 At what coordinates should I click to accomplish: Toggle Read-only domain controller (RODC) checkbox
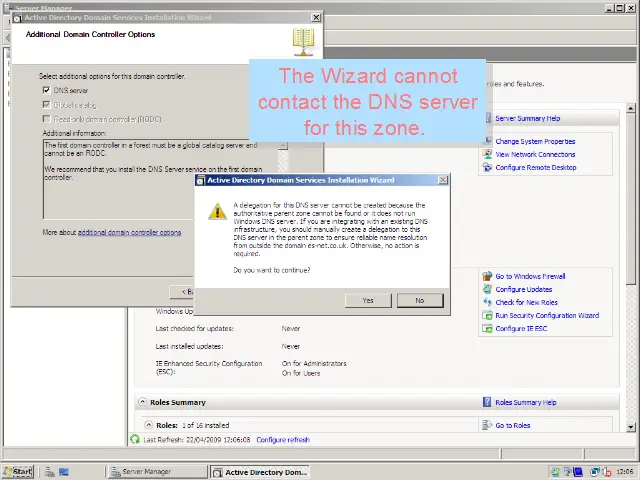click(x=47, y=119)
